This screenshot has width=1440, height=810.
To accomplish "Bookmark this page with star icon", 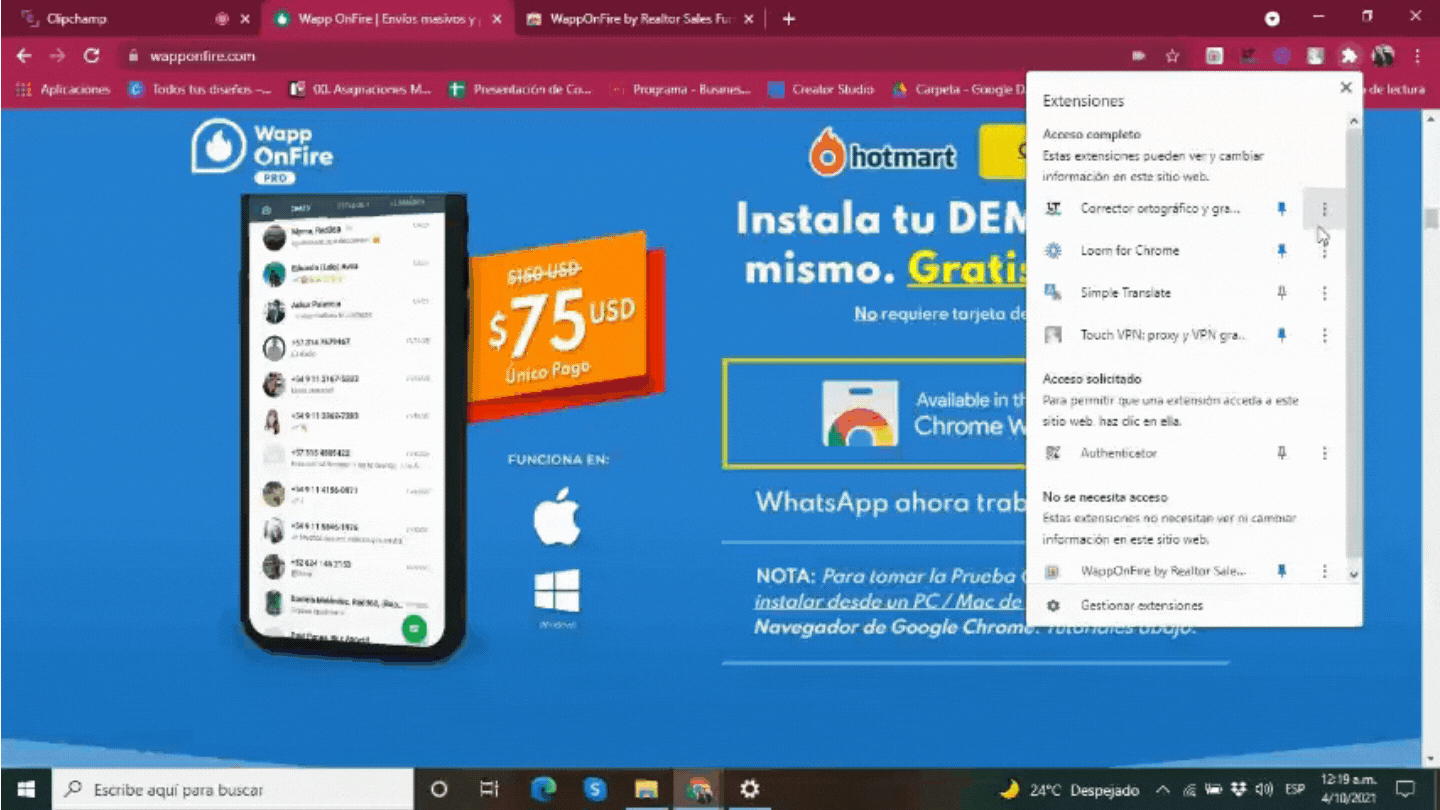I will pos(1172,56).
